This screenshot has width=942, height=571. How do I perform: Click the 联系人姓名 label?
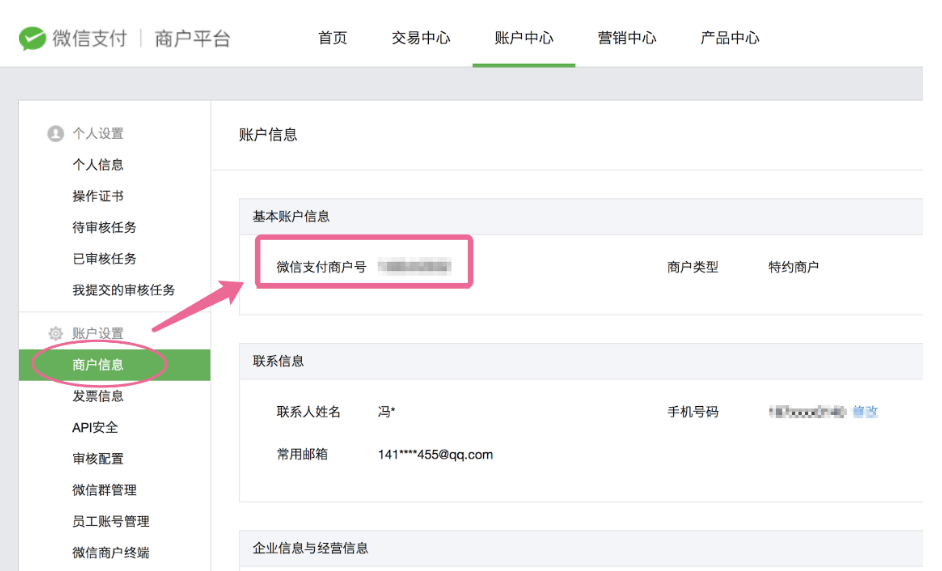click(x=309, y=412)
